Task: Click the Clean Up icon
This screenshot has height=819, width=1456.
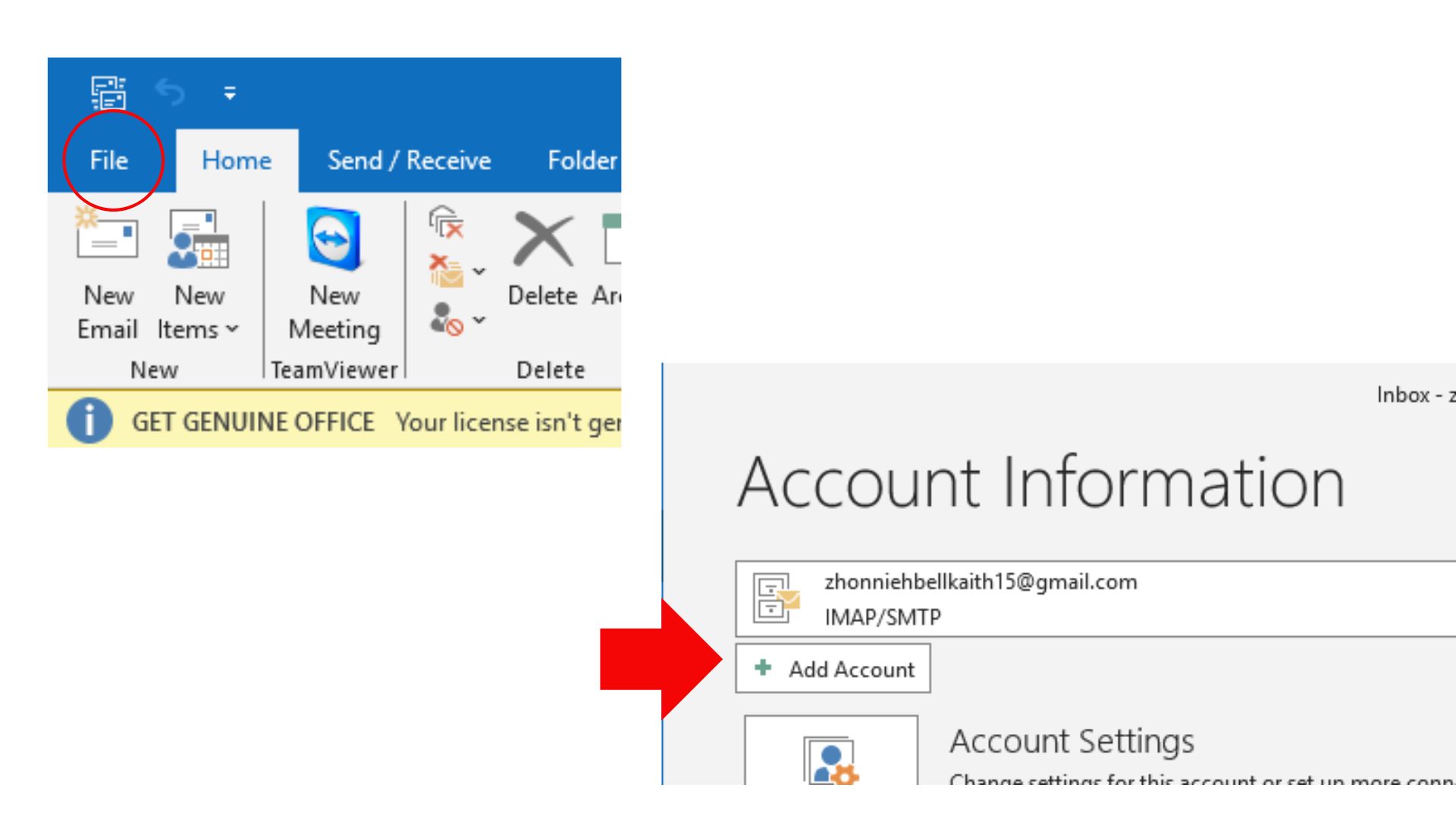Action: coord(447,271)
